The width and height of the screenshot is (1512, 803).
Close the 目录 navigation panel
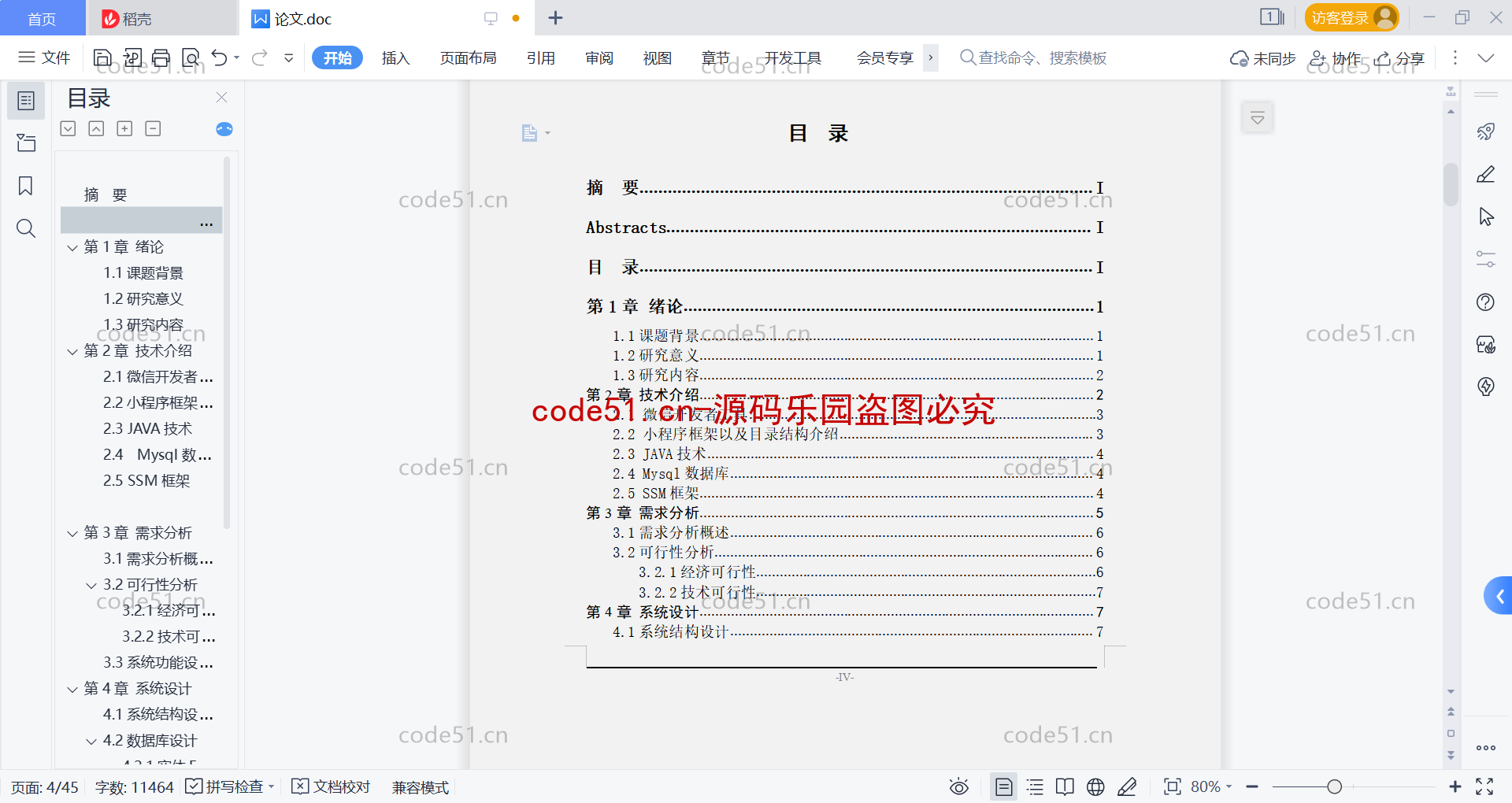coord(221,98)
